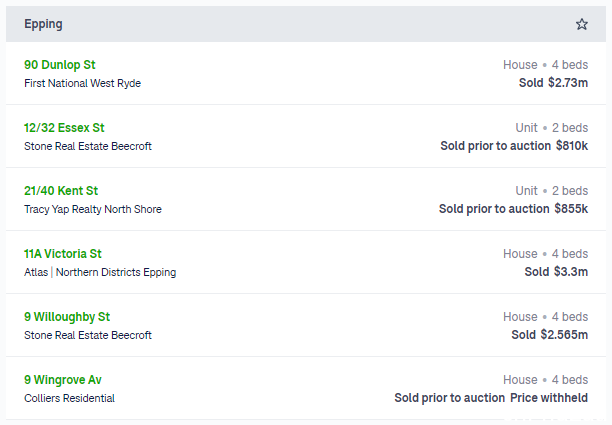612x425 pixels.
Task: Open the 12/32 Essex St listing
Action: click(64, 128)
